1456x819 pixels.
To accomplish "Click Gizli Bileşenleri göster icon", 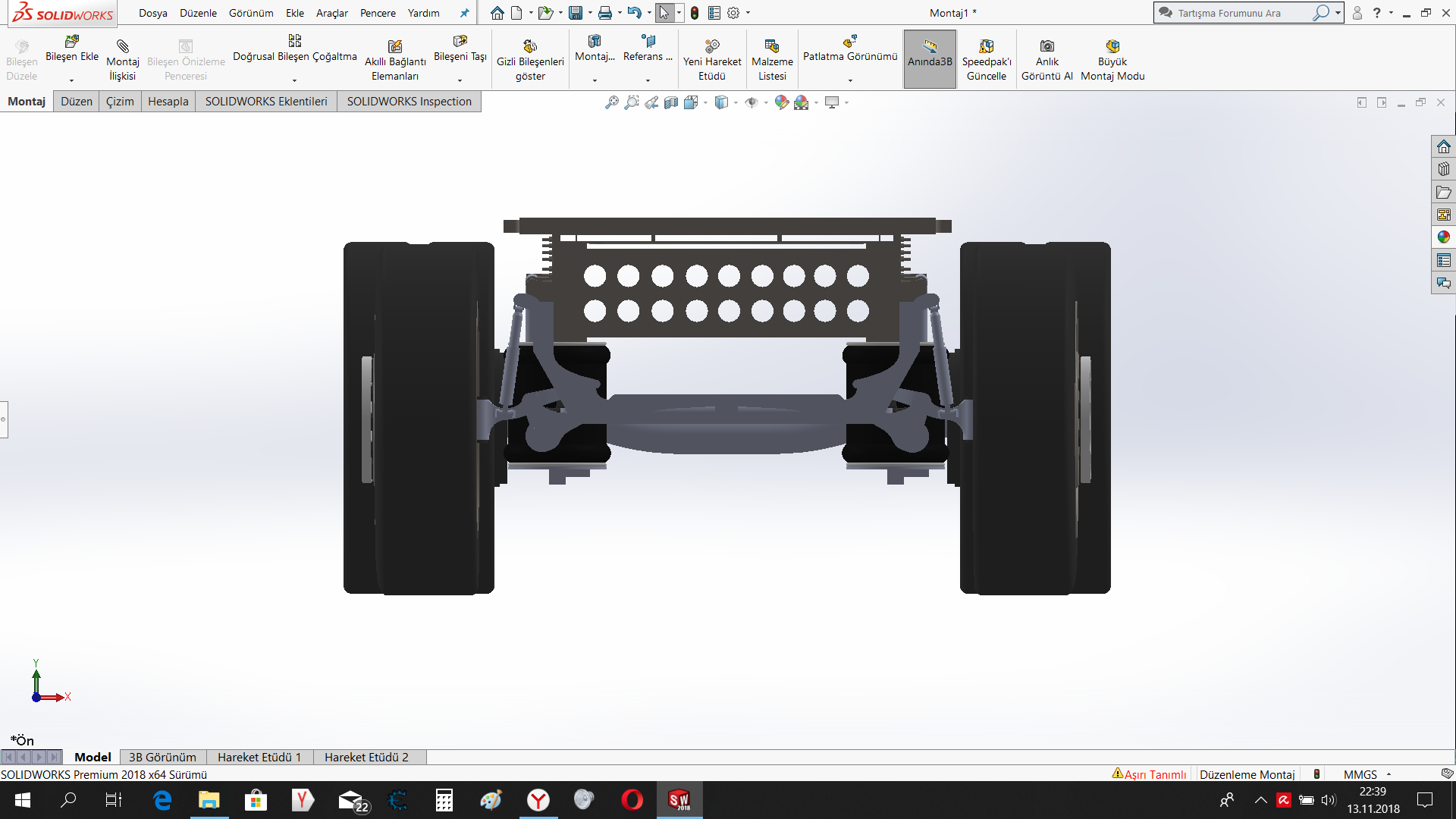I will pos(530,45).
